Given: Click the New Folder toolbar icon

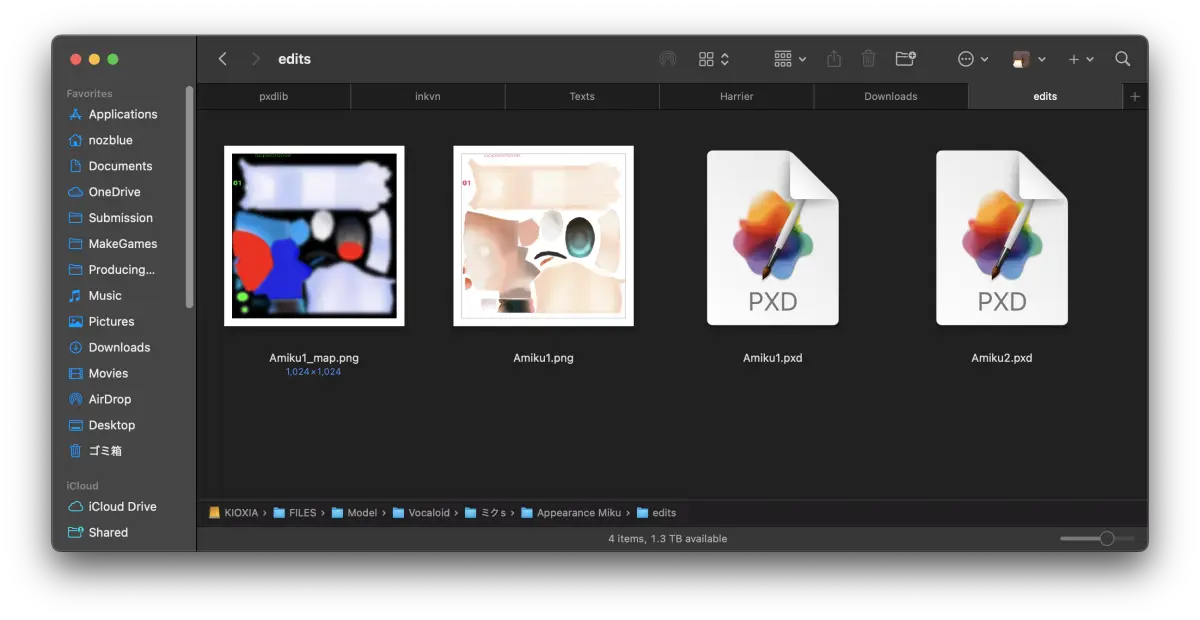Looking at the screenshot, I should point(906,59).
